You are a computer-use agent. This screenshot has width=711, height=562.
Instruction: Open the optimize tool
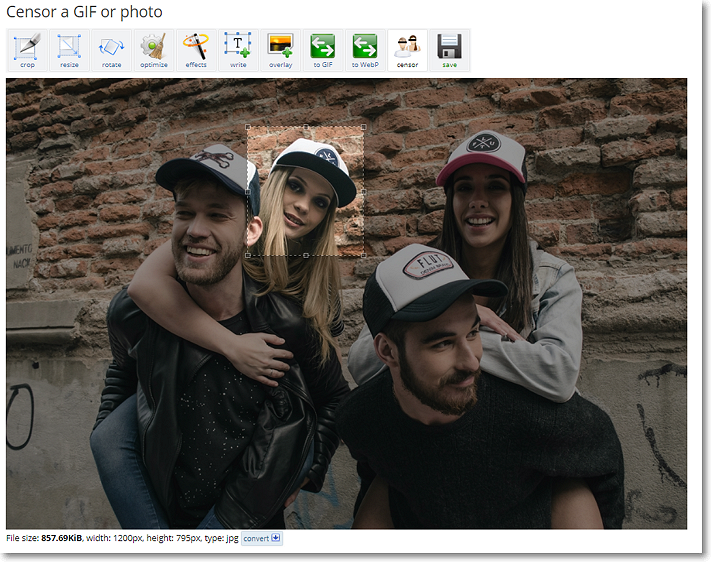click(154, 50)
